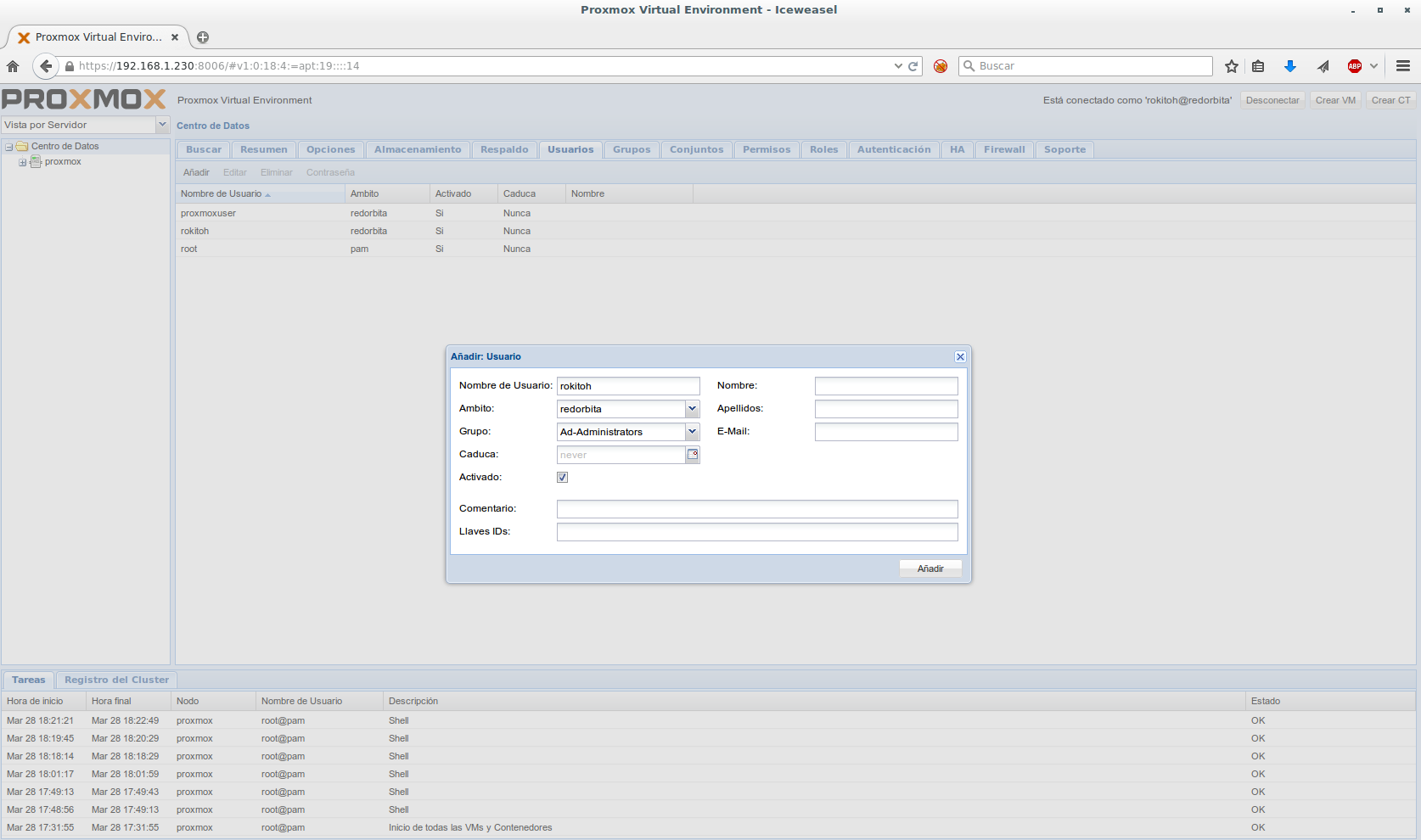Click the Adblock Plus icon

1355,66
